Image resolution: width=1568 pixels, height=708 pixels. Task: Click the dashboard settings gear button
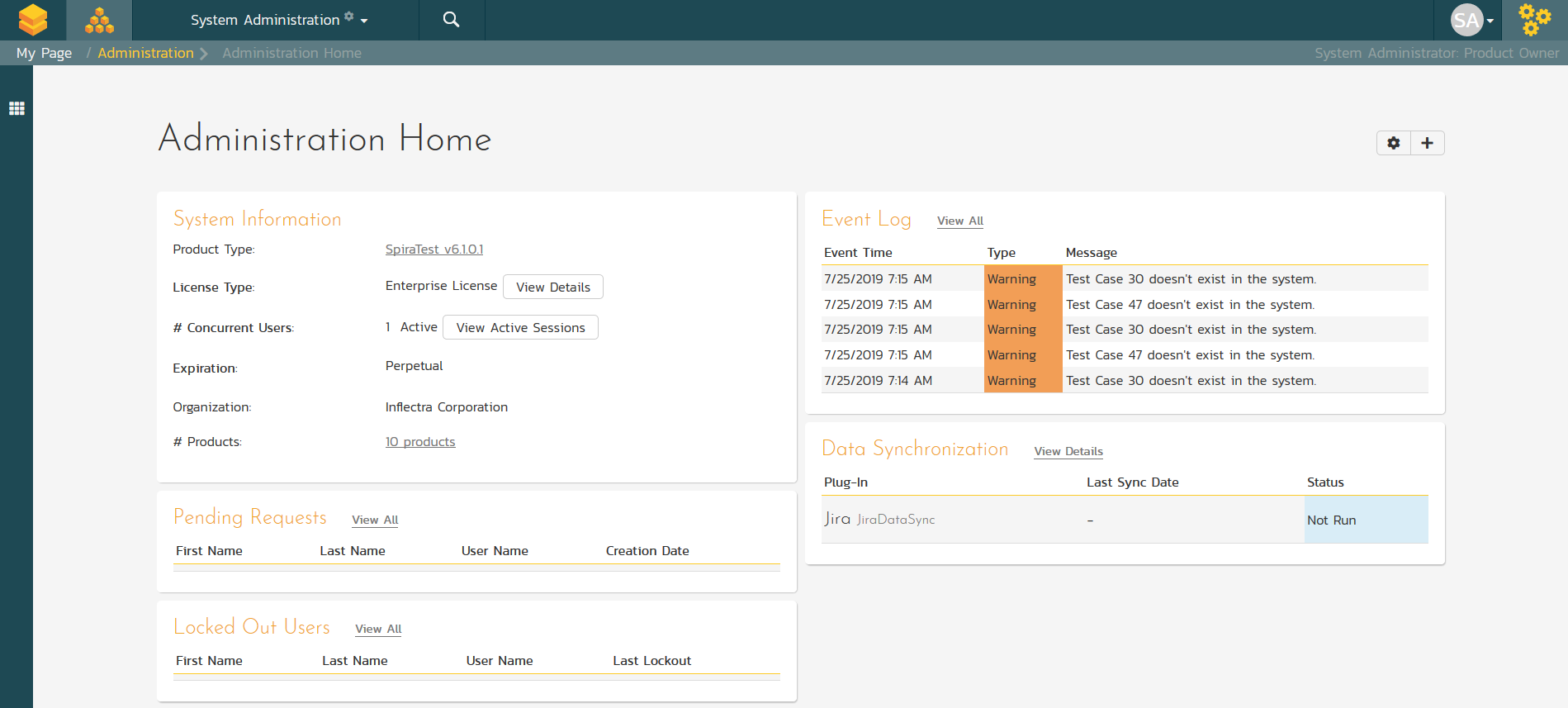tap(1394, 143)
